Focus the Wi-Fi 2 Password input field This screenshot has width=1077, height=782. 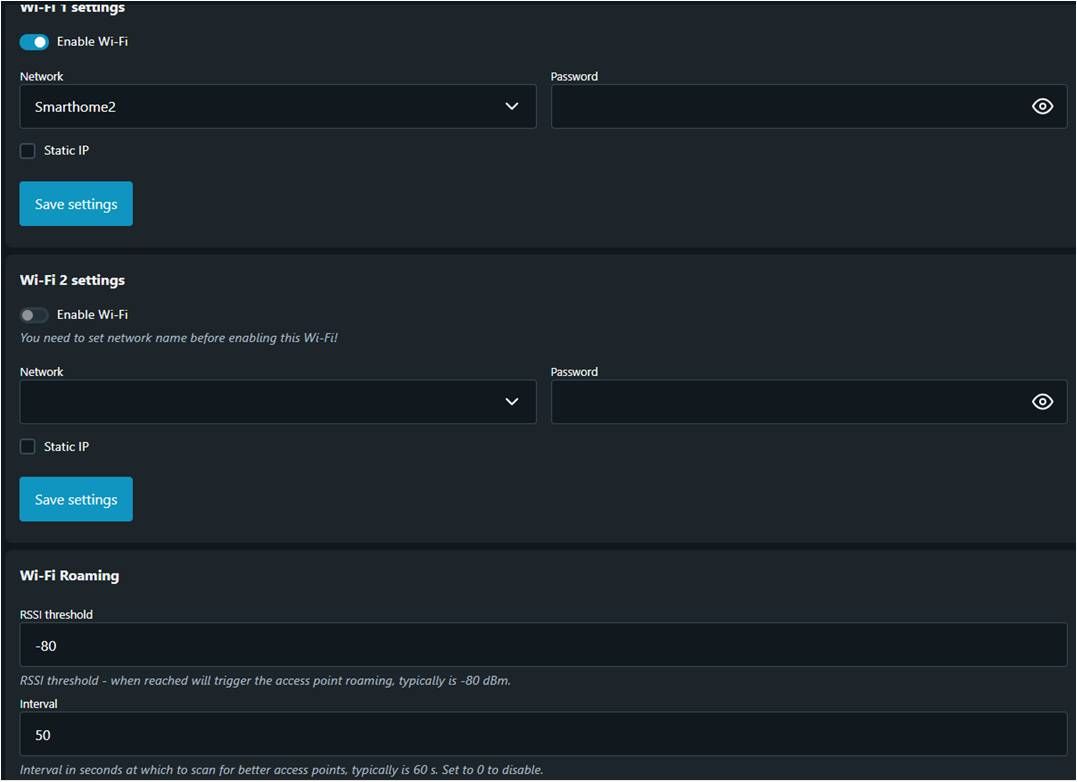(x=780, y=402)
